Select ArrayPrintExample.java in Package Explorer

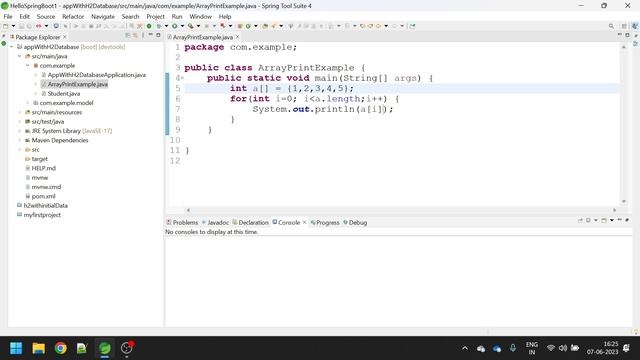coord(78,84)
